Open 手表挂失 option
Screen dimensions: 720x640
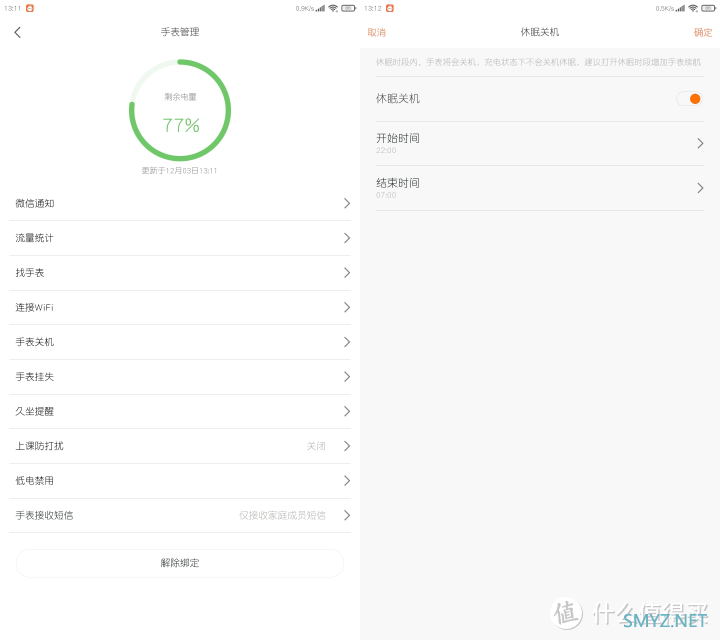180,376
